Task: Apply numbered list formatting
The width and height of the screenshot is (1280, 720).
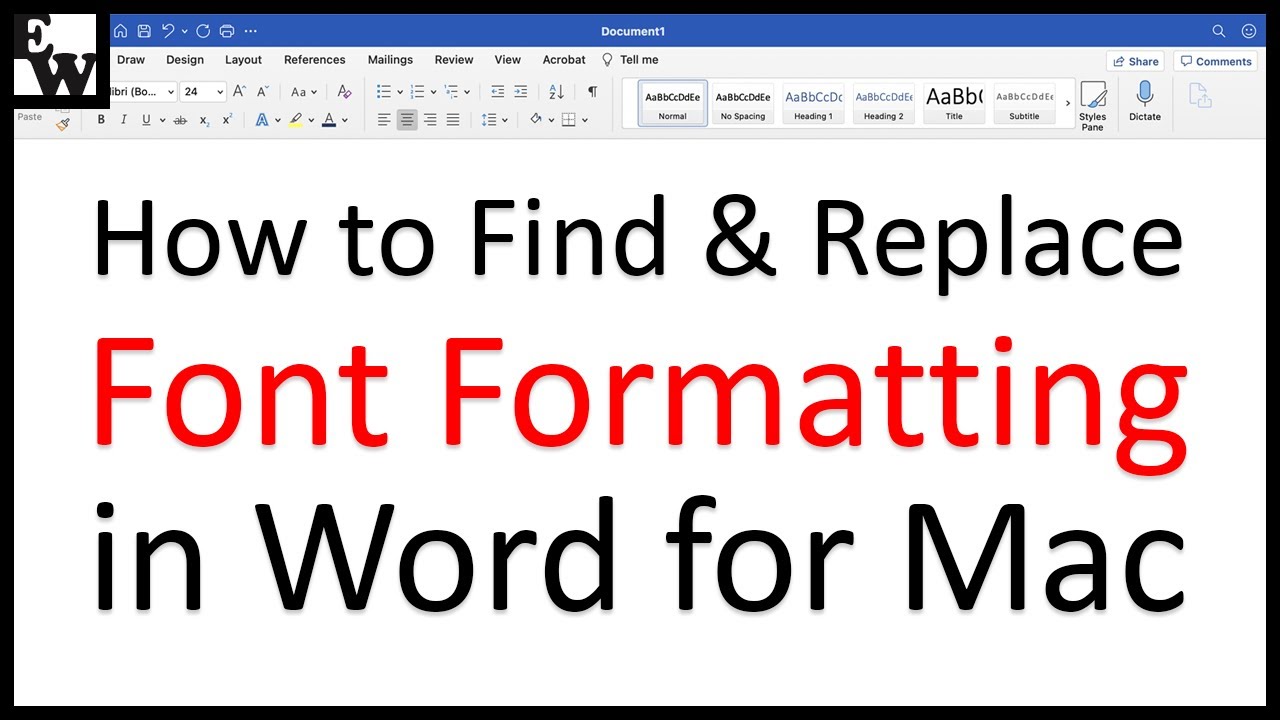Action: coord(418,91)
